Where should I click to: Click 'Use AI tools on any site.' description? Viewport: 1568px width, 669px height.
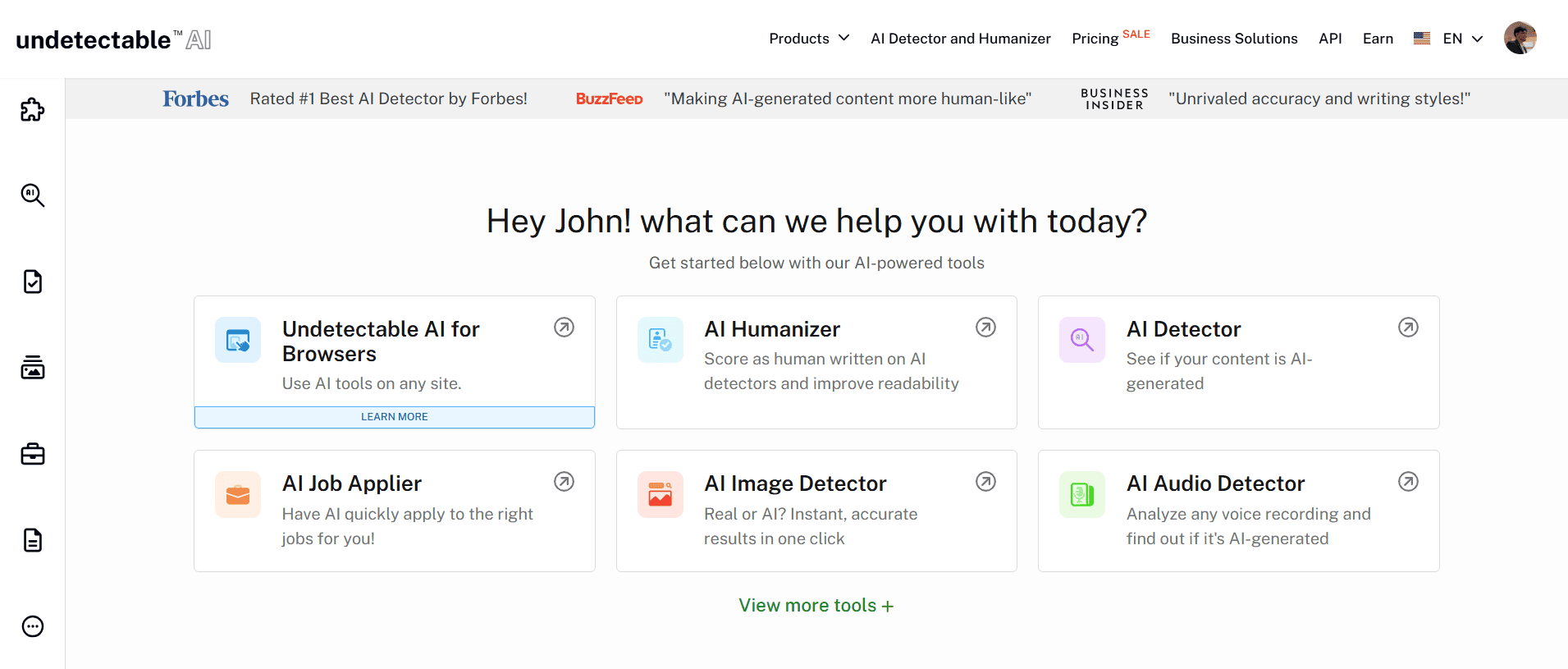[x=372, y=383]
